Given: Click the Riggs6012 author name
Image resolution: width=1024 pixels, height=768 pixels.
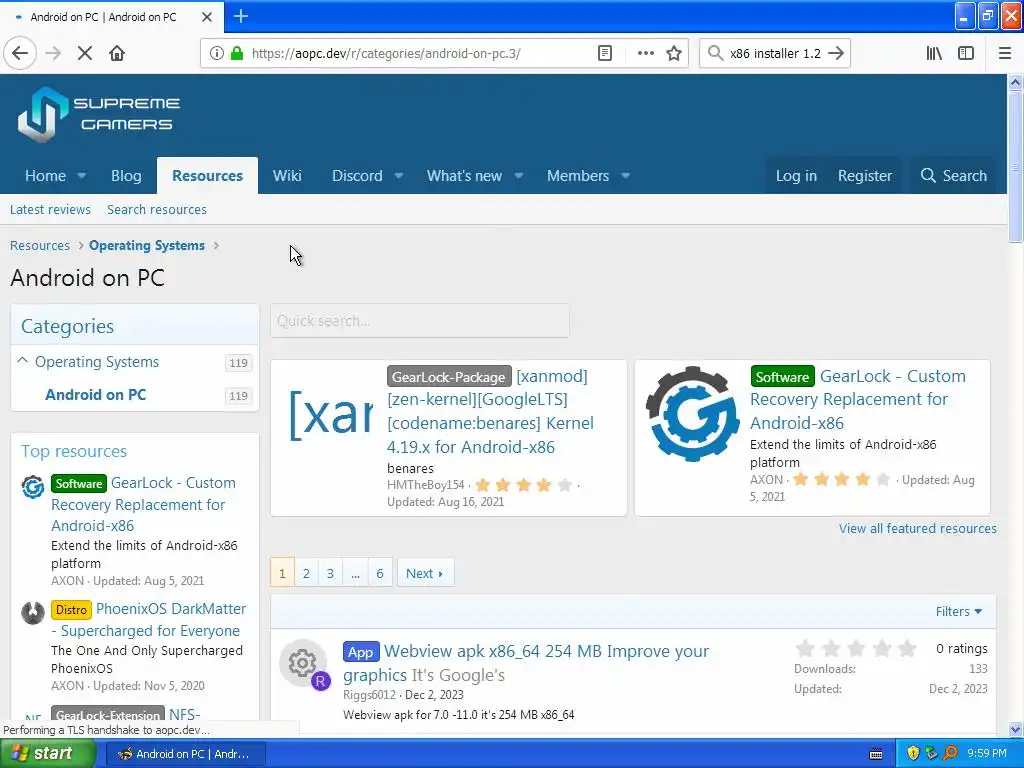Looking at the screenshot, I should 370,695.
